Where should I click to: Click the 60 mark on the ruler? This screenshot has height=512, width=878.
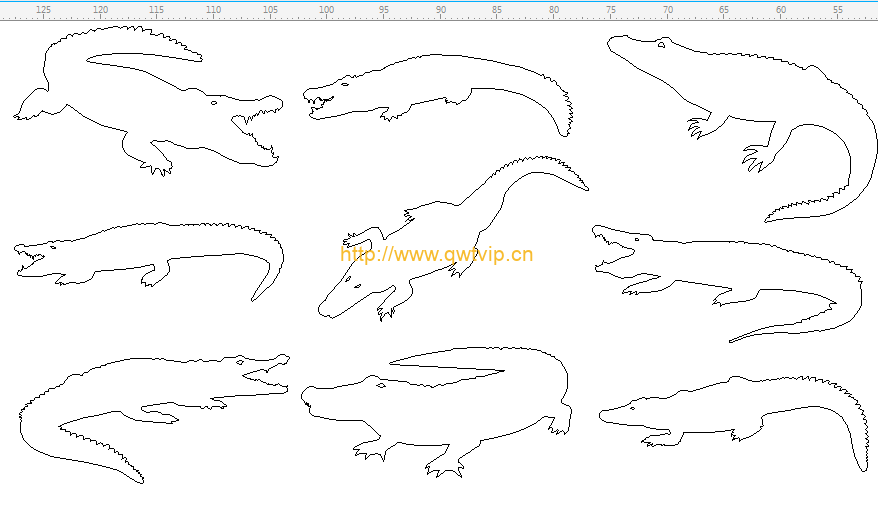pyautogui.click(x=781, y=10)
